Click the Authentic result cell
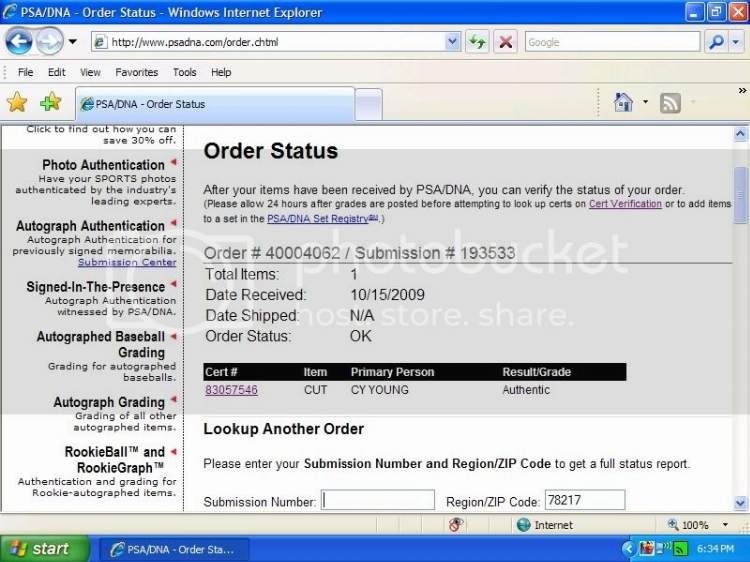 [526, 390]
